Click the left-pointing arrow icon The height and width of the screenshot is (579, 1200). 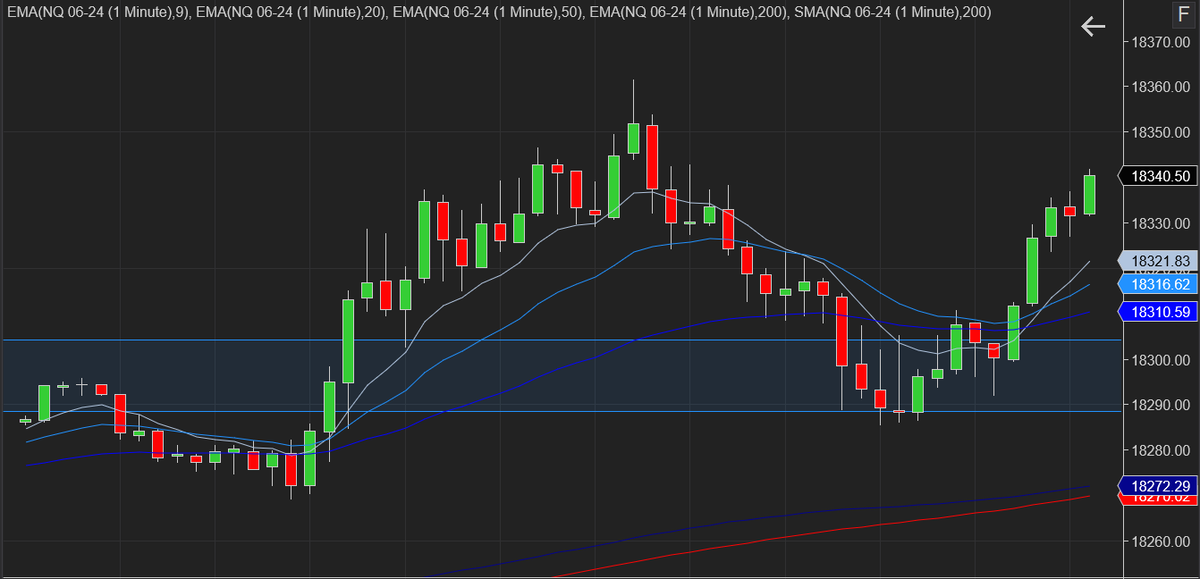pos(1093,27)
